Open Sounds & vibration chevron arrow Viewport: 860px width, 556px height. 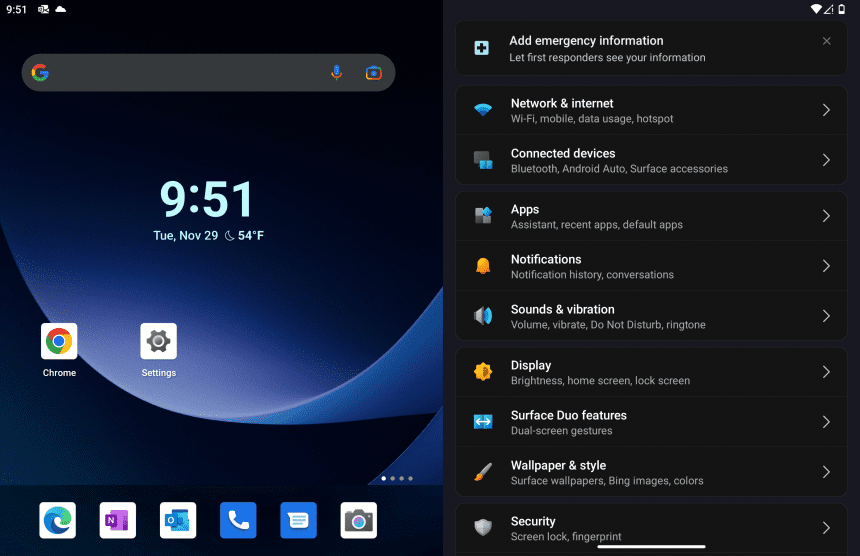point(826,316)
